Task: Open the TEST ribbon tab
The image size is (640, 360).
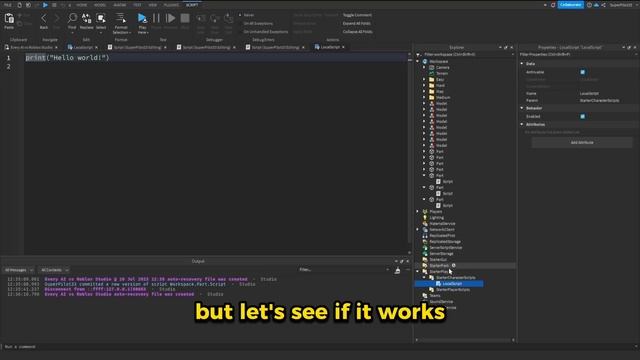Action: click(x=137, y=5)
